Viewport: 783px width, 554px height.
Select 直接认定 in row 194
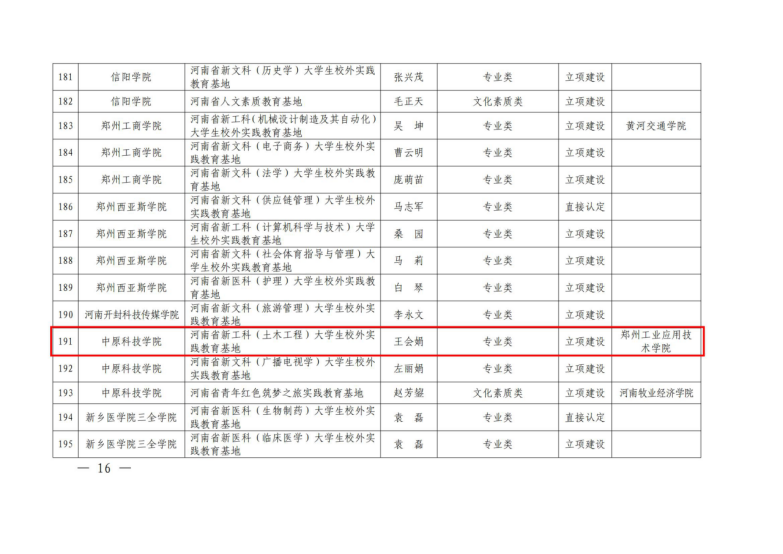click(585, 417)
